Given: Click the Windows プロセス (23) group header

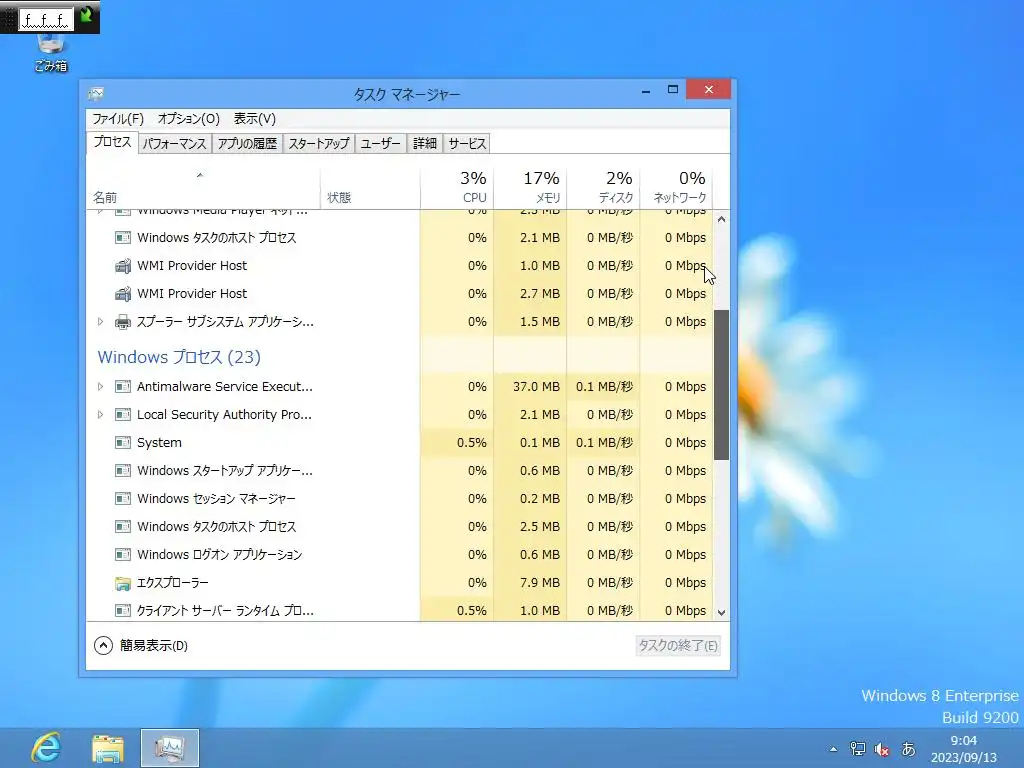Looking at the screenshot, I should [179, 357].
